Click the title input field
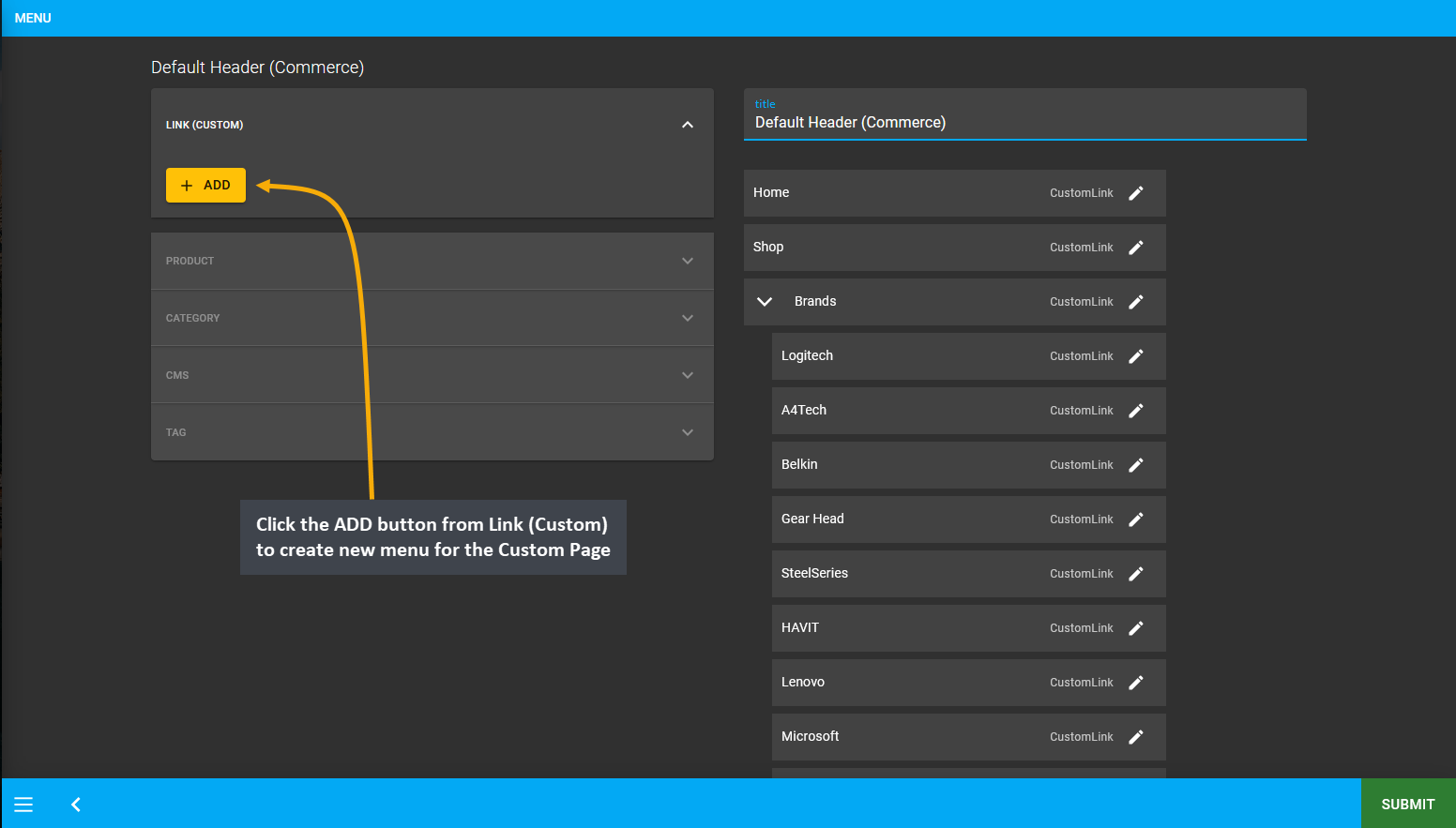Viewport: 1456px width, 828px height. coord(1025,114)
